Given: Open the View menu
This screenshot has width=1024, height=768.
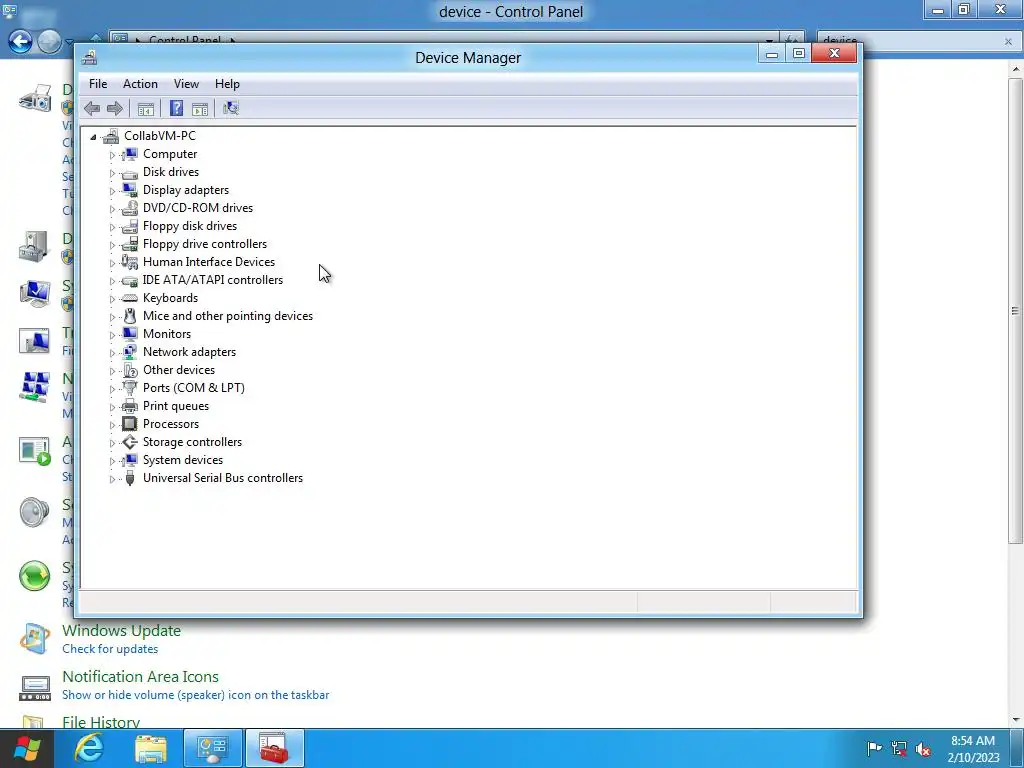Looking at the screenshot, I should coord(186,84).
